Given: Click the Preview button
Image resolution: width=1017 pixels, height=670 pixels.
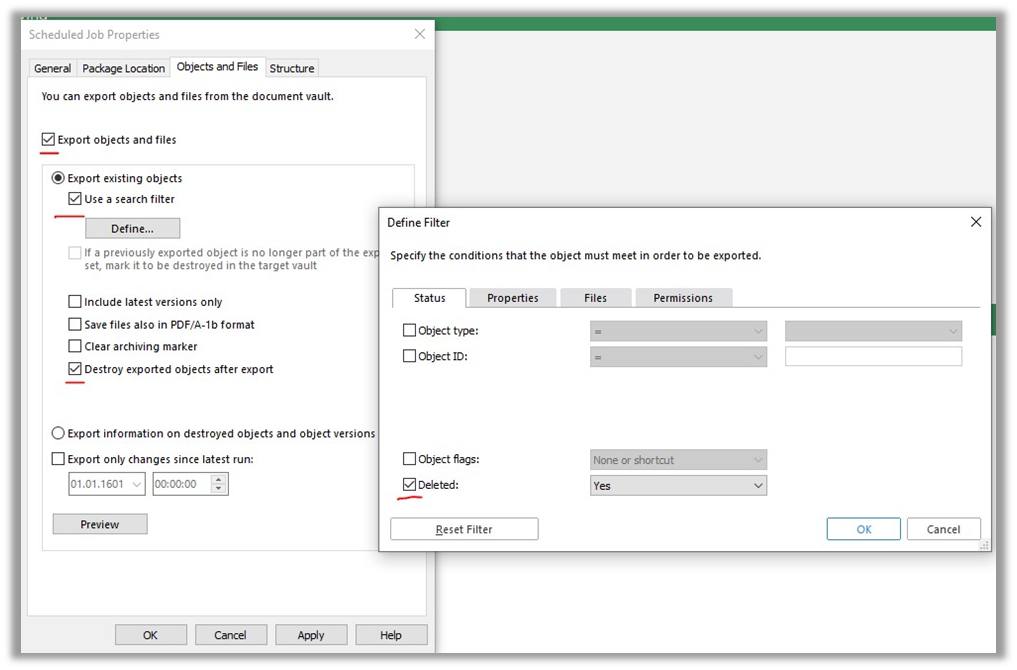Looking at the screenshot, I should [x=100, y=524].
